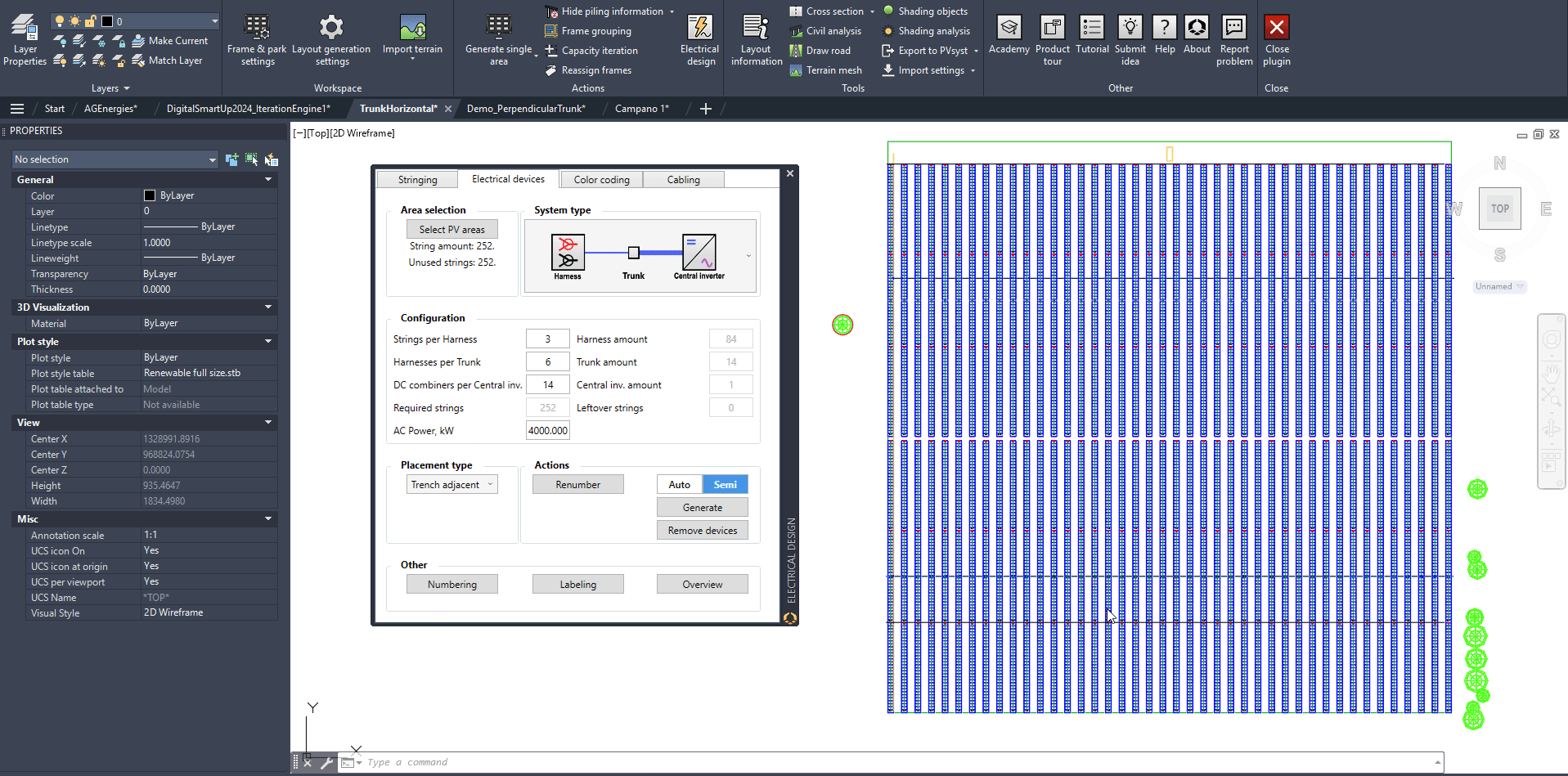Toggle layer freeze sun icon
The height and width of the screenshot is (776, 1568).
[x=74, y=21]
